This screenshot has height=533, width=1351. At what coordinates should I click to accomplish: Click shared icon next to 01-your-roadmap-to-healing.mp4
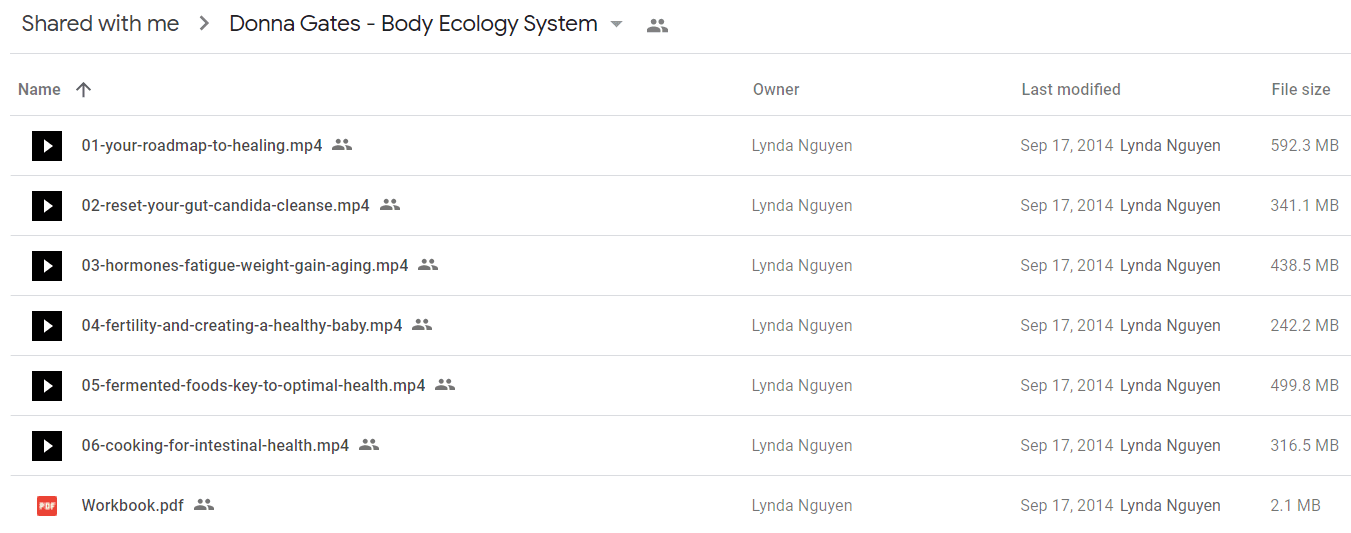(x=342, y=145)
